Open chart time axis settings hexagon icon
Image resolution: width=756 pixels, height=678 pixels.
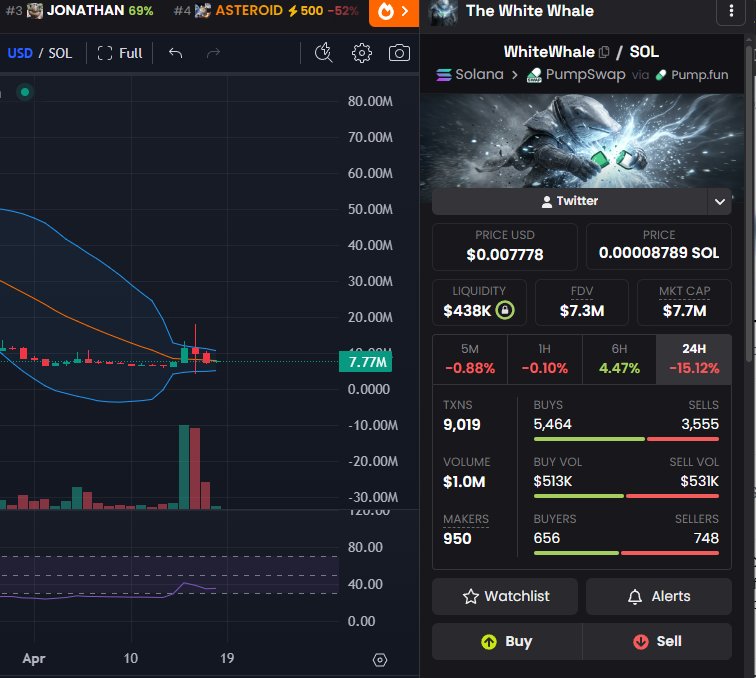pos(380,660)
